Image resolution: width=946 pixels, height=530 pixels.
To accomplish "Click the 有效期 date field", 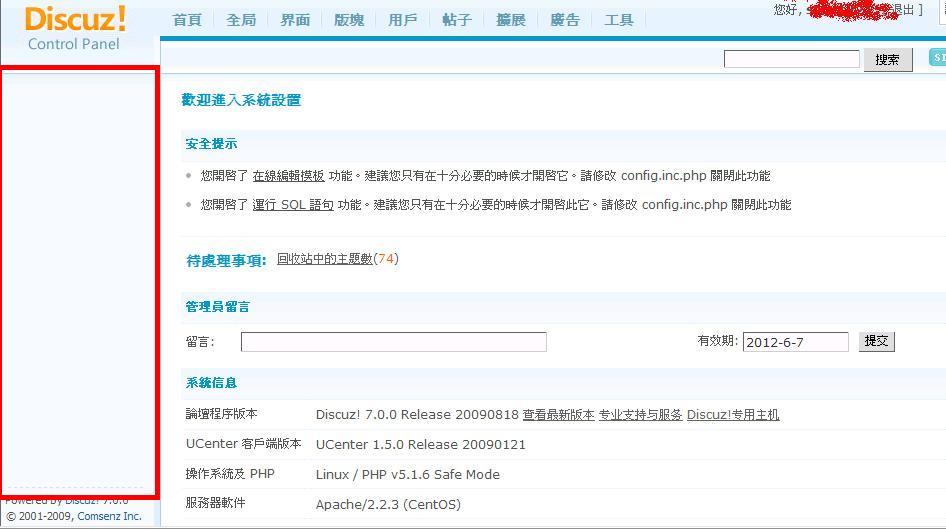I will pos(795,342).
